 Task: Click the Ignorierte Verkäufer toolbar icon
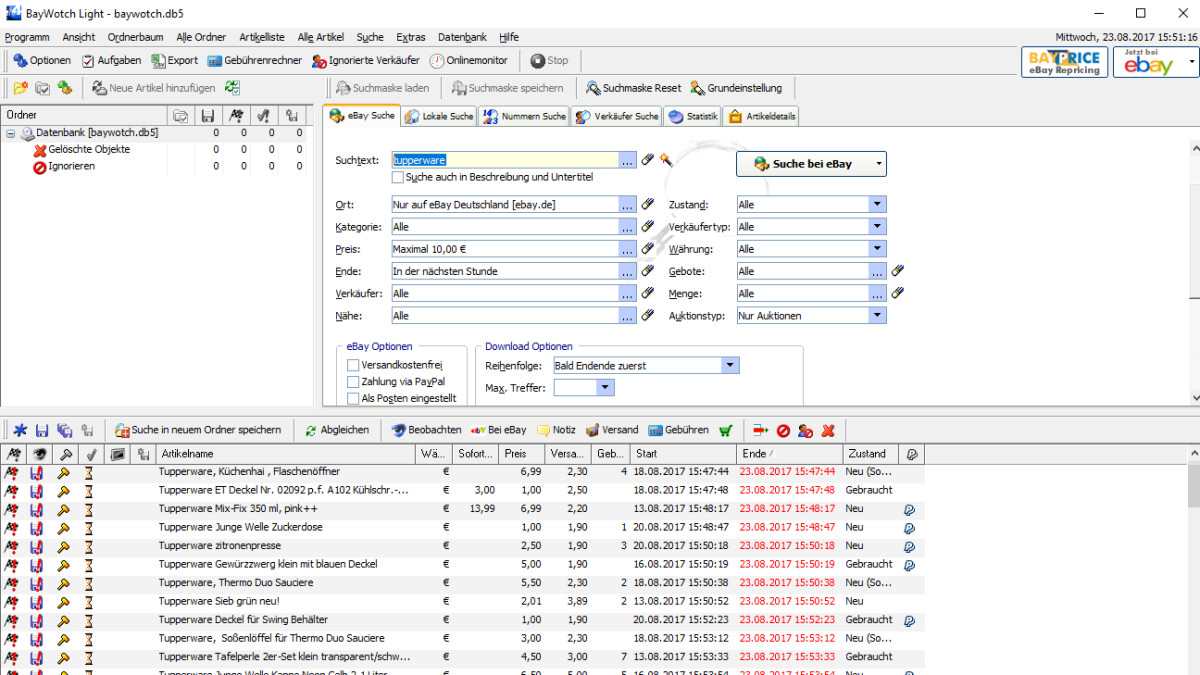click(319, 61)
